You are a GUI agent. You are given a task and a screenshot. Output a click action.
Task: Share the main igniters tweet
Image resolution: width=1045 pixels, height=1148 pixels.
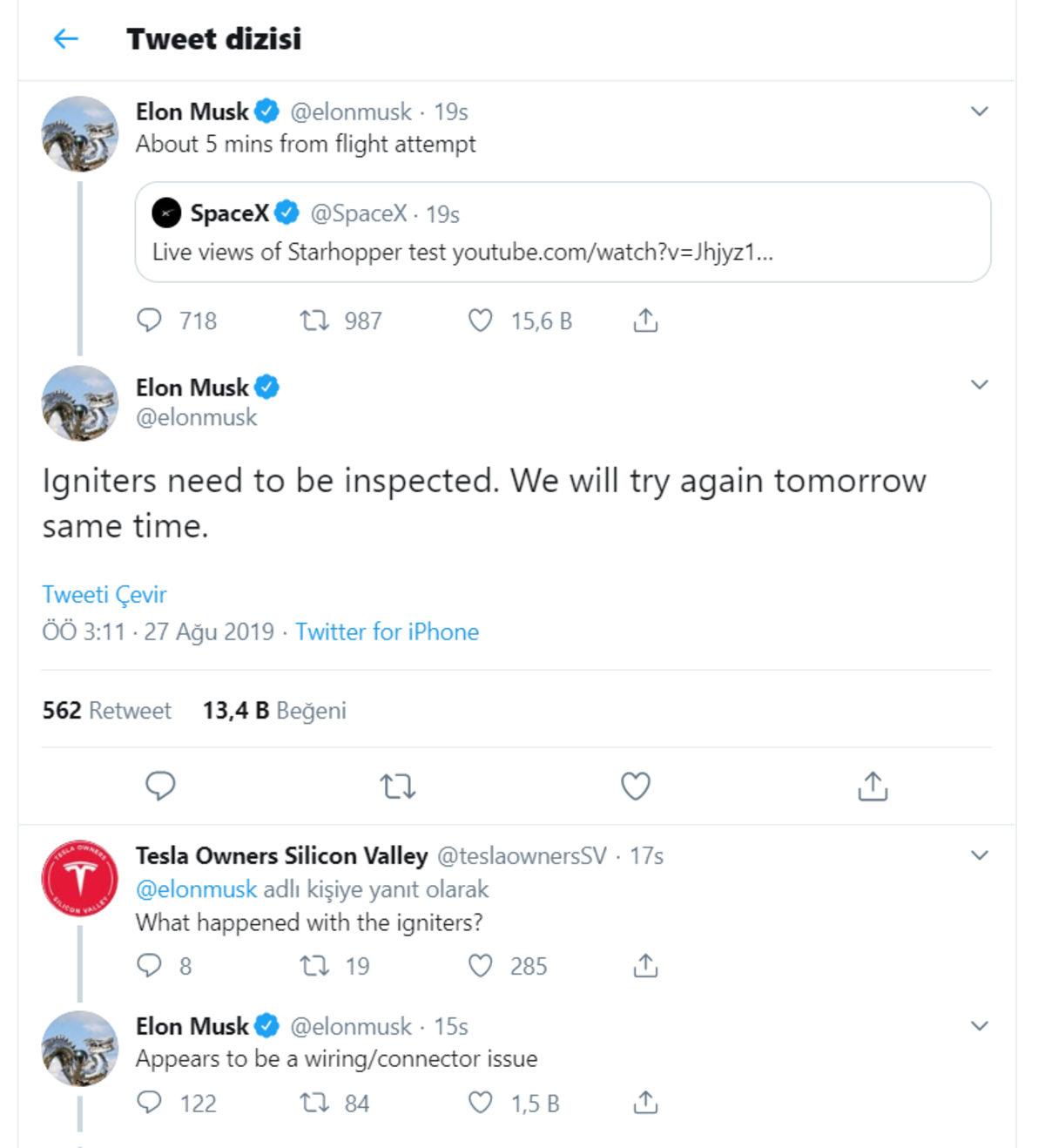pos(872,786)
